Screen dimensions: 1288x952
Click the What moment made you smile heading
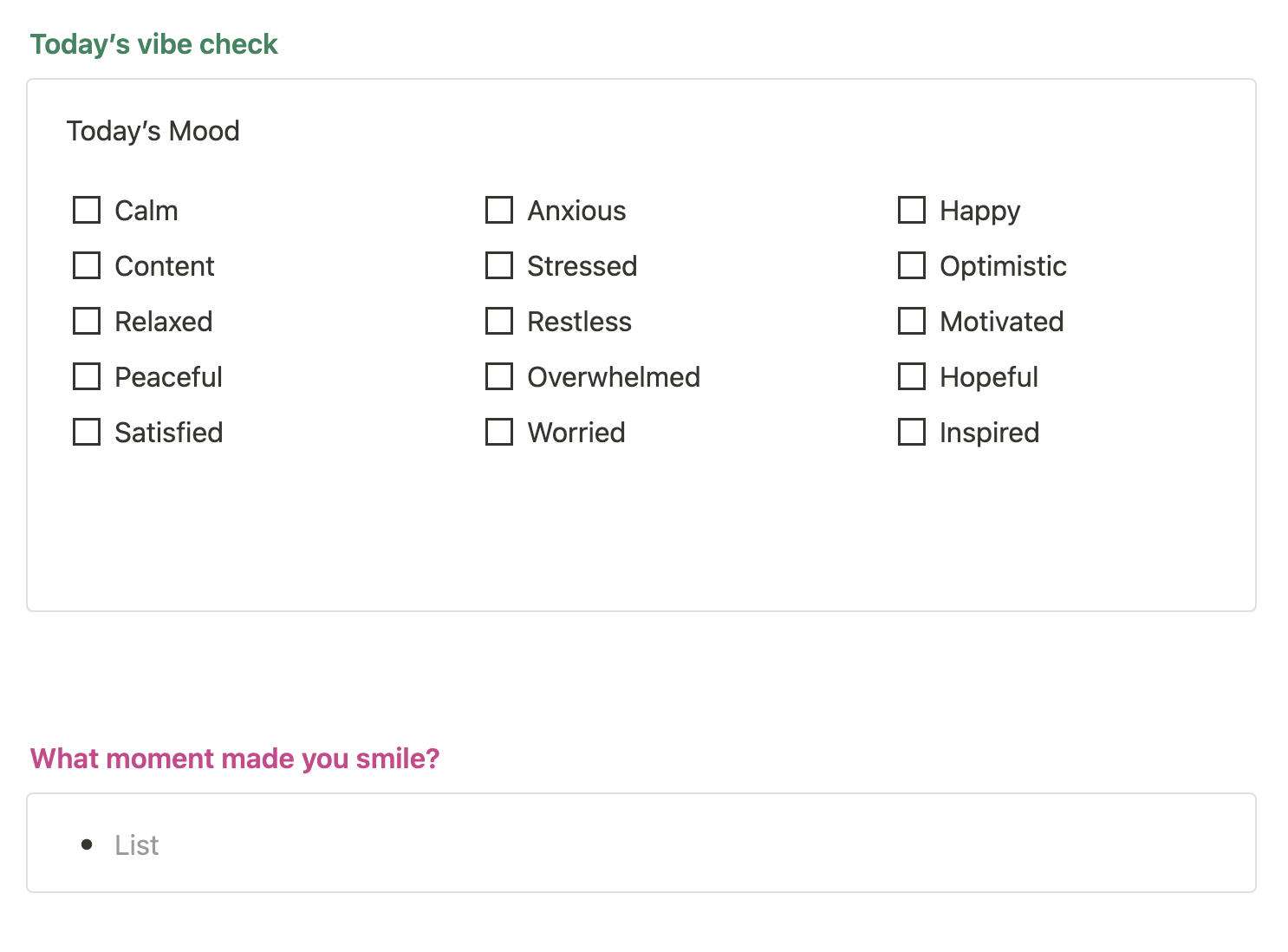pos(235,759)
